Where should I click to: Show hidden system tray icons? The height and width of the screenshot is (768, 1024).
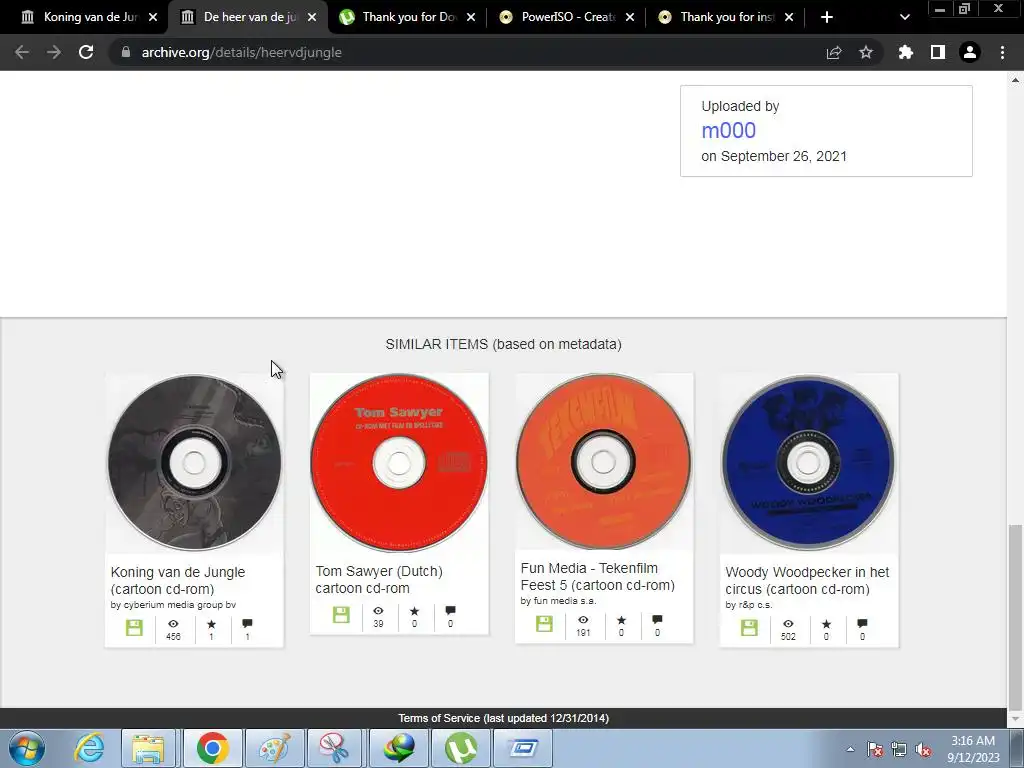[x=850, y=749]
